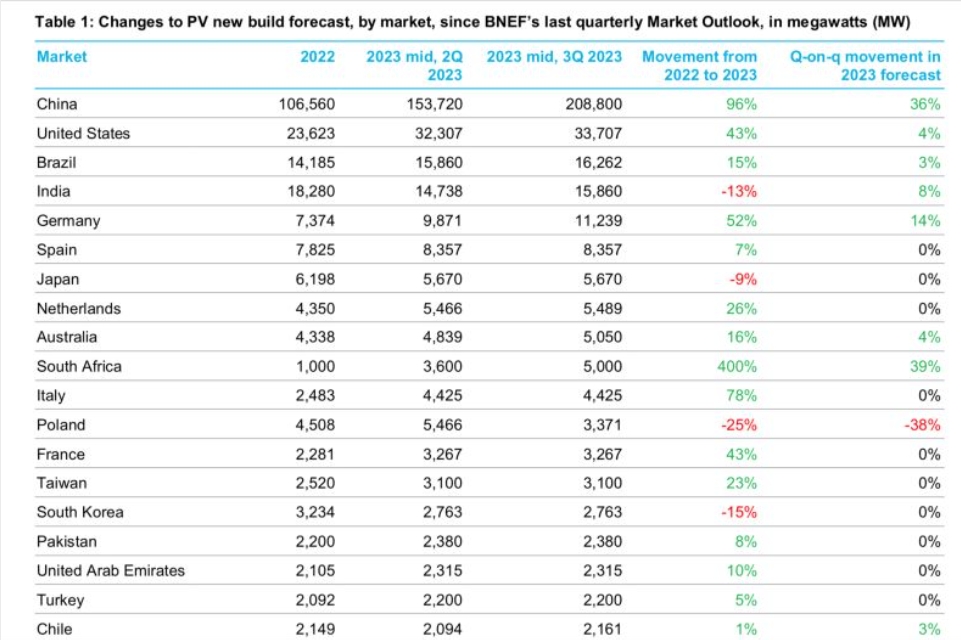Select the 'Poland' market cell
The width and height of the screenshot is (961, 640).
click(x=61, y=425)
